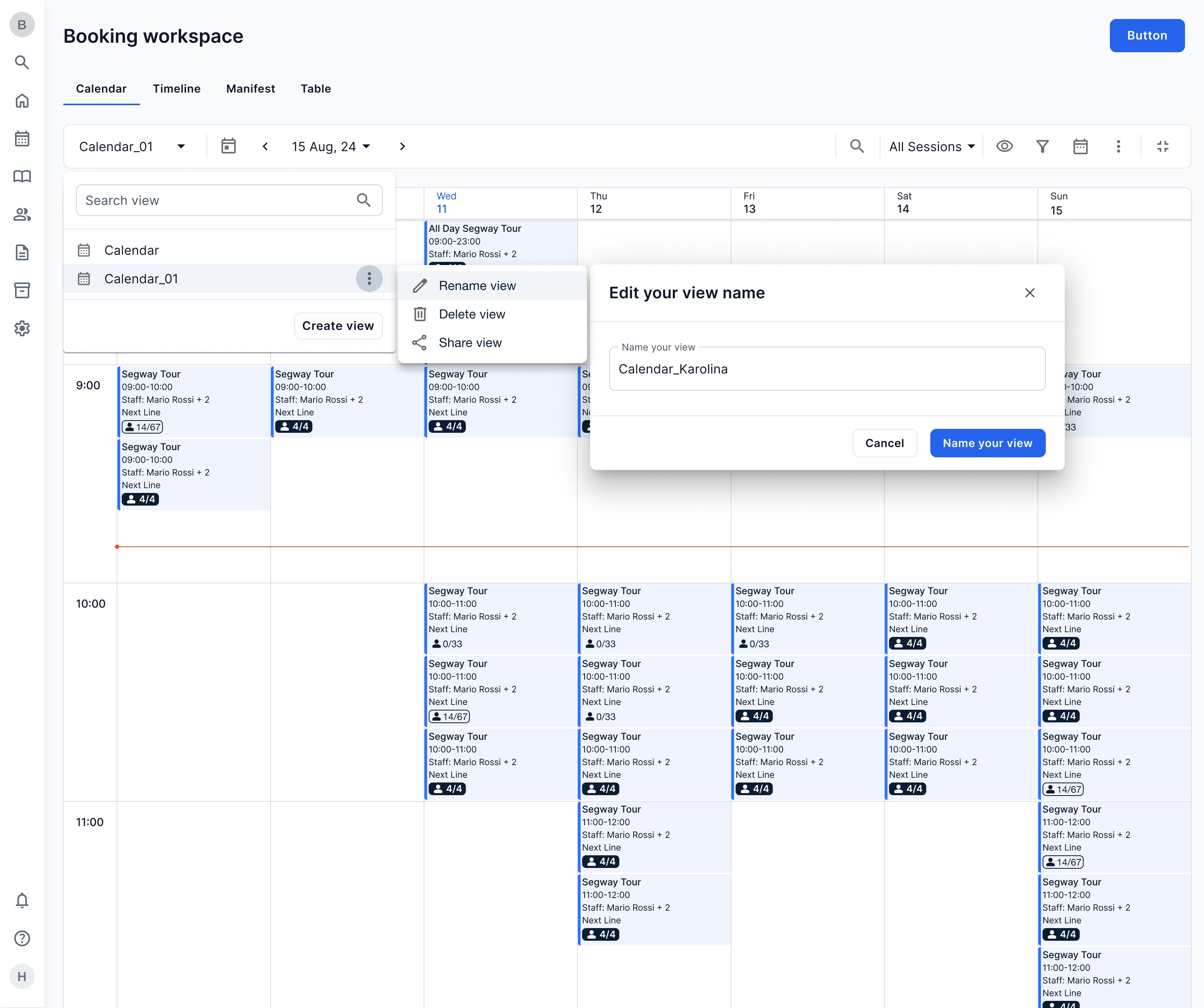Expand the All Sessions dropdown

pyautogui.click(x=931, y=147)
